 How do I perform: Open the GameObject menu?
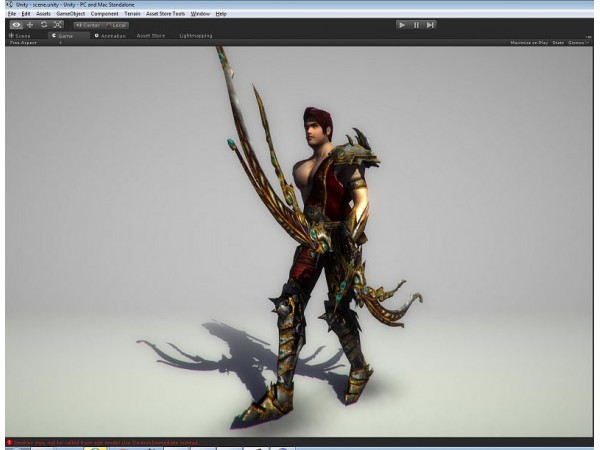pos(71,14)
